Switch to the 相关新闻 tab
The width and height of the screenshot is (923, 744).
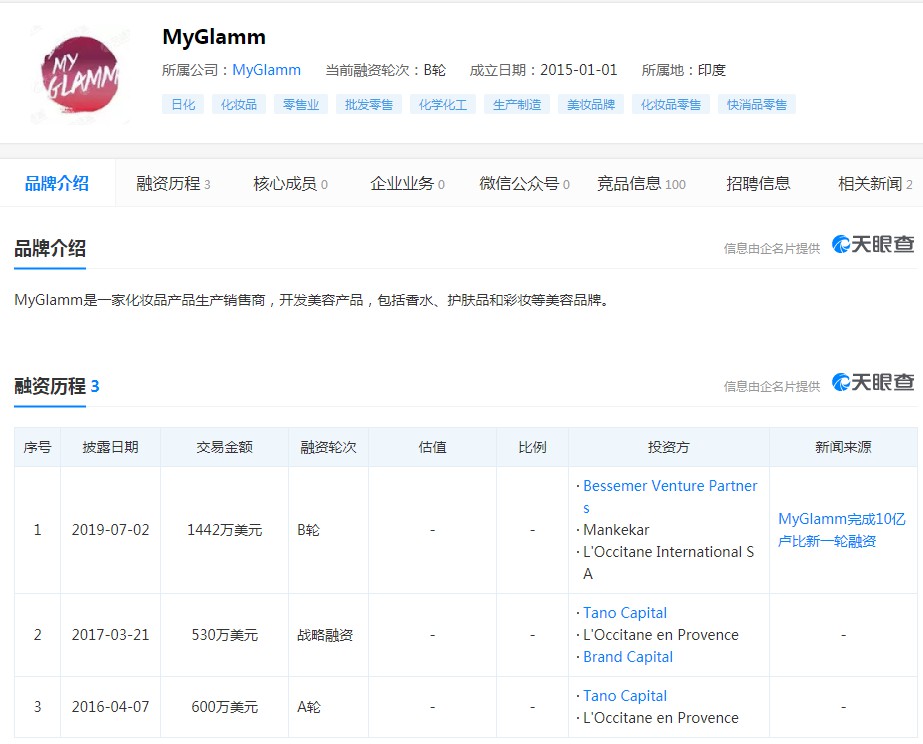coord(875,184)
